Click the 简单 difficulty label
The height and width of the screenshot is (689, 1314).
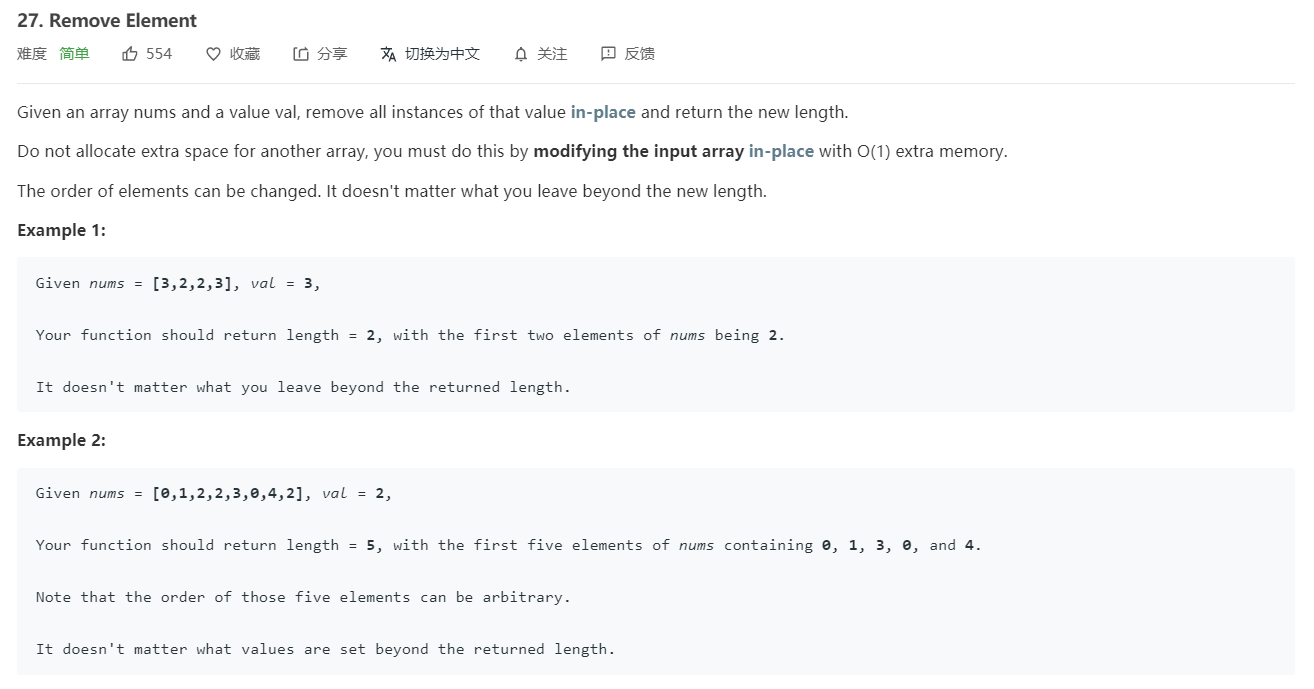pyautogui.click(x=74, y=54)
